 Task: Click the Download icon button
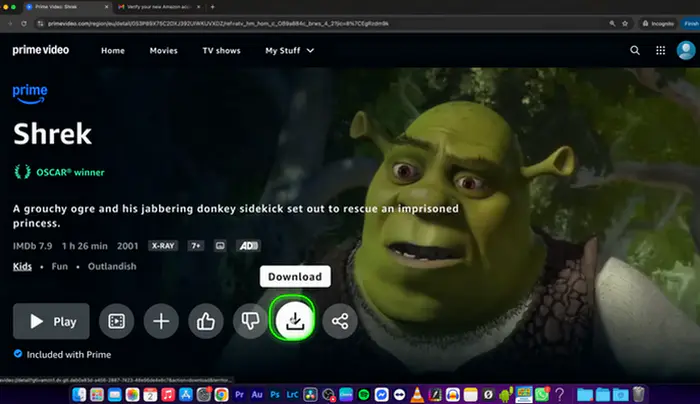coord(295,321)
